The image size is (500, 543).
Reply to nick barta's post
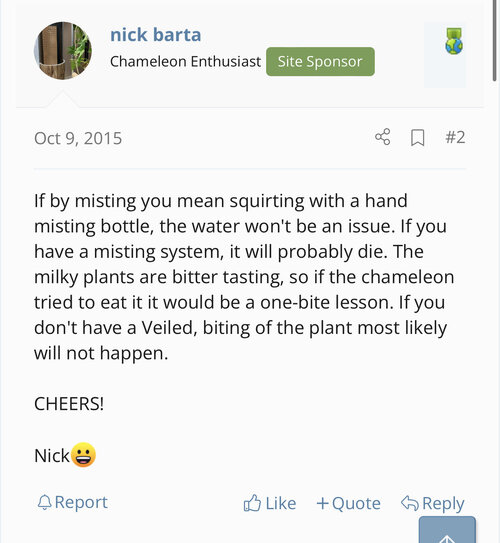[432, 504]
